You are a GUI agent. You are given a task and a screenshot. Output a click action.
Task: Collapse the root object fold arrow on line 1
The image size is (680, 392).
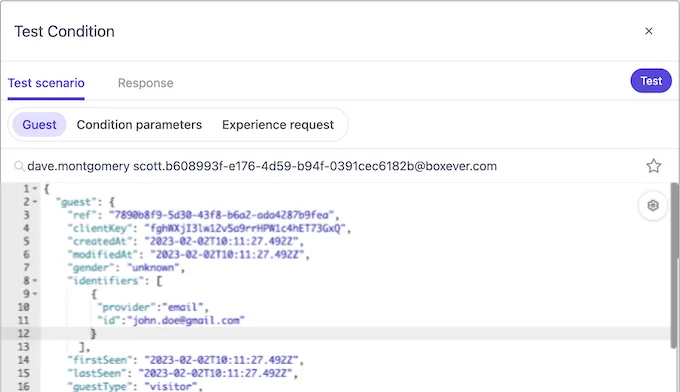point(35,189)
